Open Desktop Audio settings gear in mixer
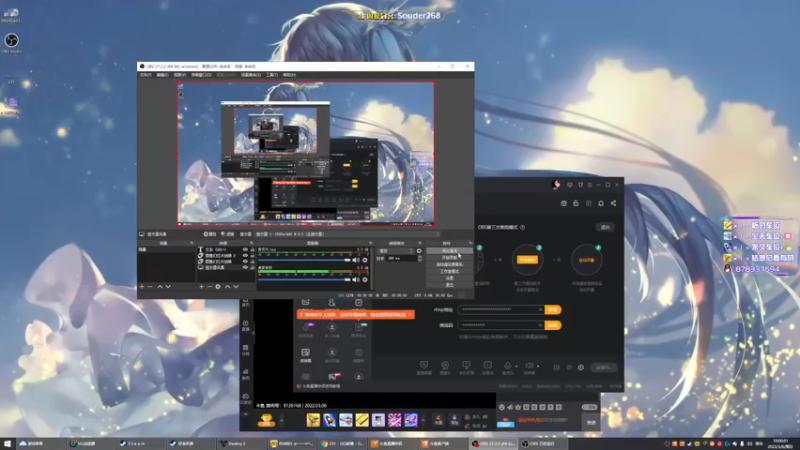Image resolution: width=800 pixels, height=450 pixels. click(x=365, y=280)
